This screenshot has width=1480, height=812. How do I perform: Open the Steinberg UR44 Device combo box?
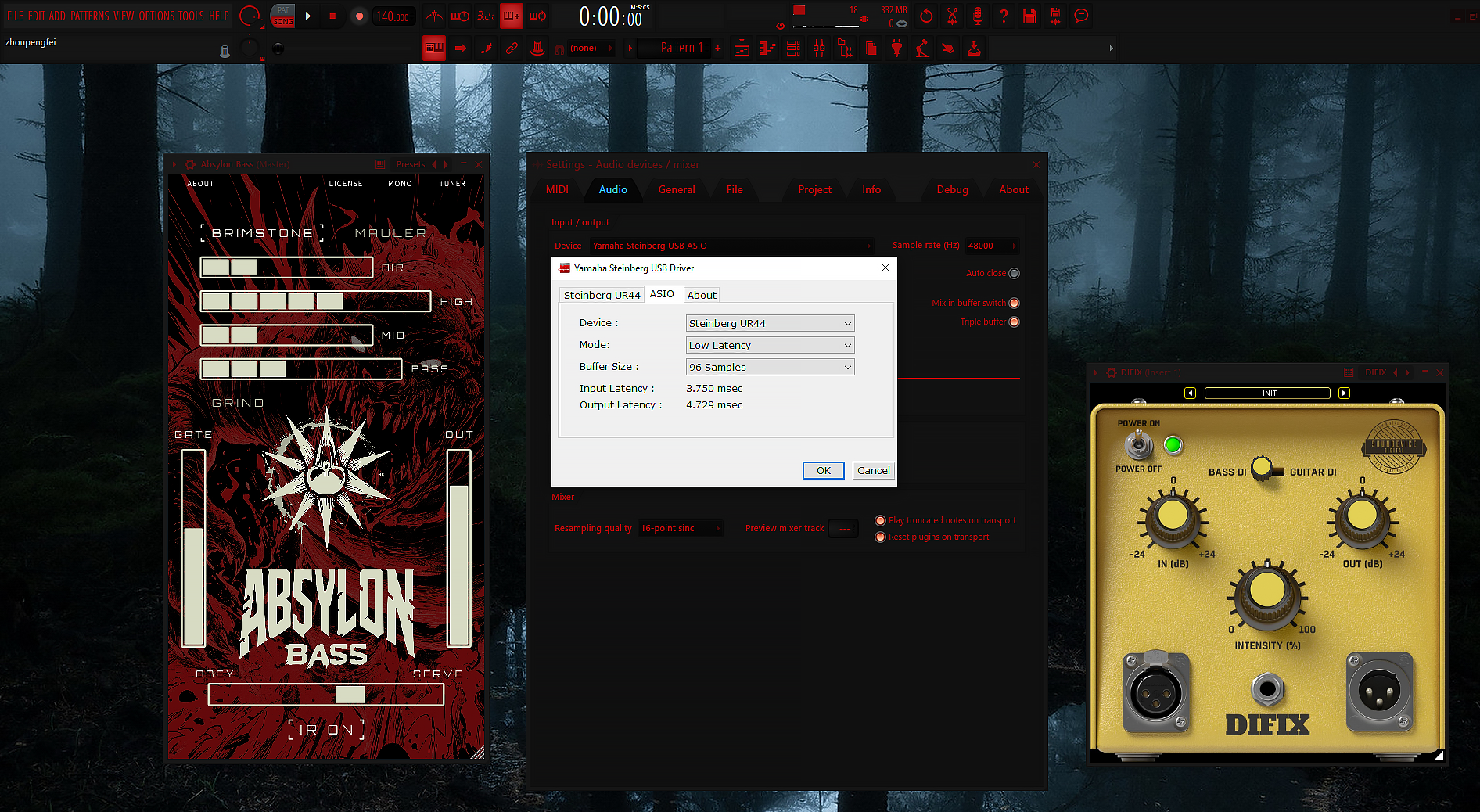click(770, 323)
